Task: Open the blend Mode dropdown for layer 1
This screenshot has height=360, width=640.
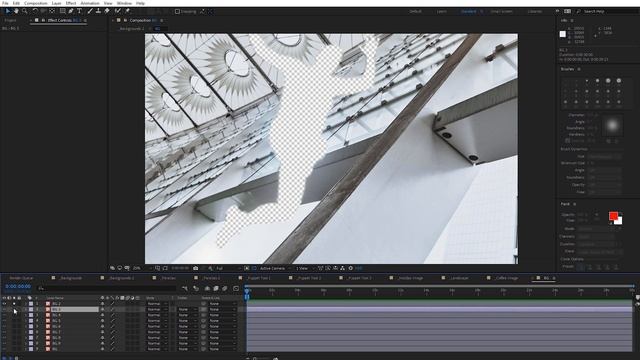Action: point(157,304)
